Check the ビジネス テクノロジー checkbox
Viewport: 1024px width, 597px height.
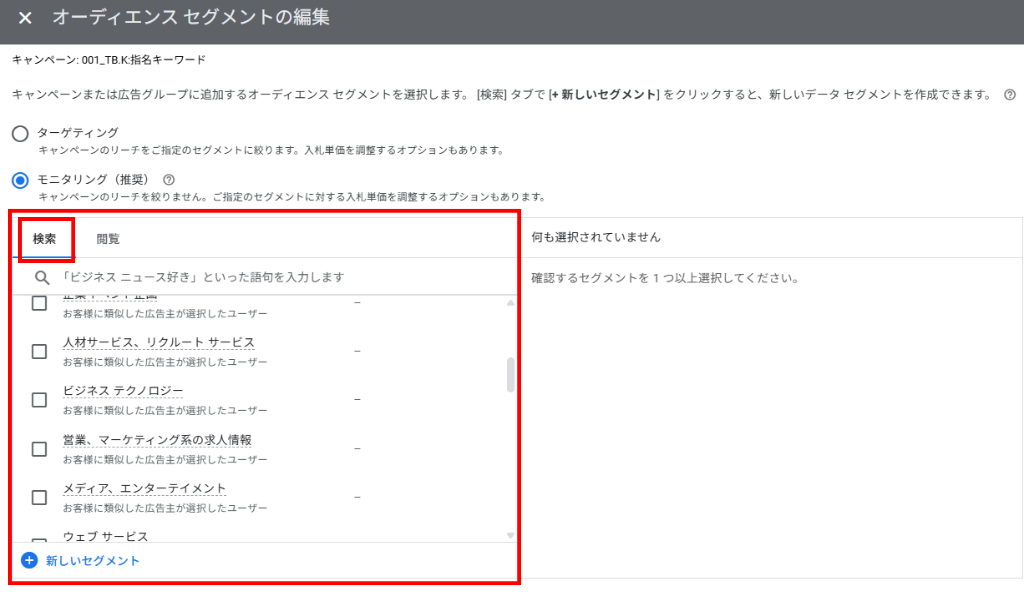coord(39,400)
